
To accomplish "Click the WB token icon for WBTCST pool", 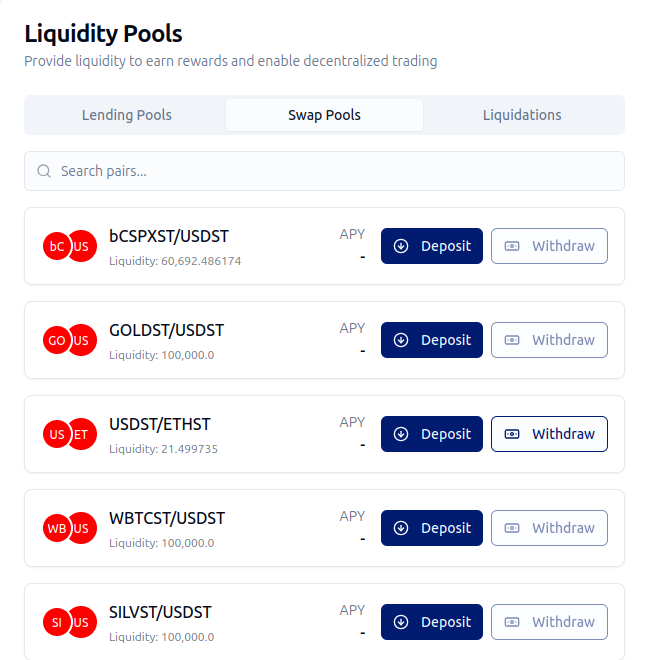I will pos(56,528).
